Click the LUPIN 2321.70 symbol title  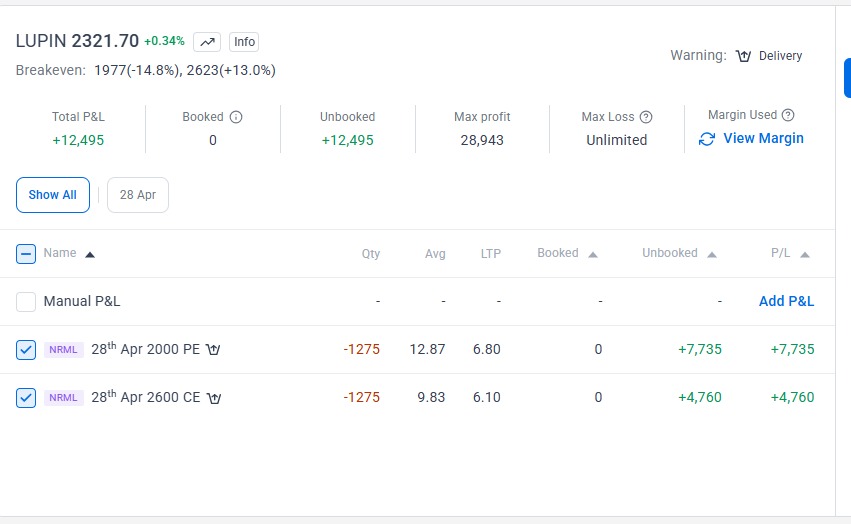point(77,41)
